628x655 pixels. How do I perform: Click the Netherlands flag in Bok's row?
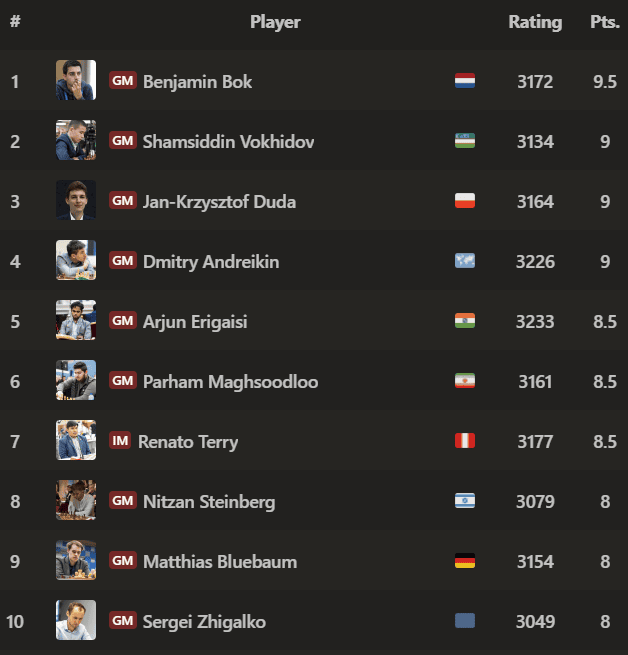click(464, 81)
